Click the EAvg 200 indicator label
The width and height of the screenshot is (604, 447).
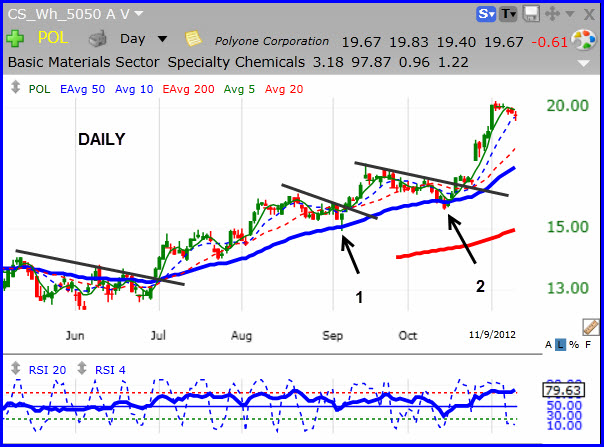pyautogui.click(x=188, y=89)
